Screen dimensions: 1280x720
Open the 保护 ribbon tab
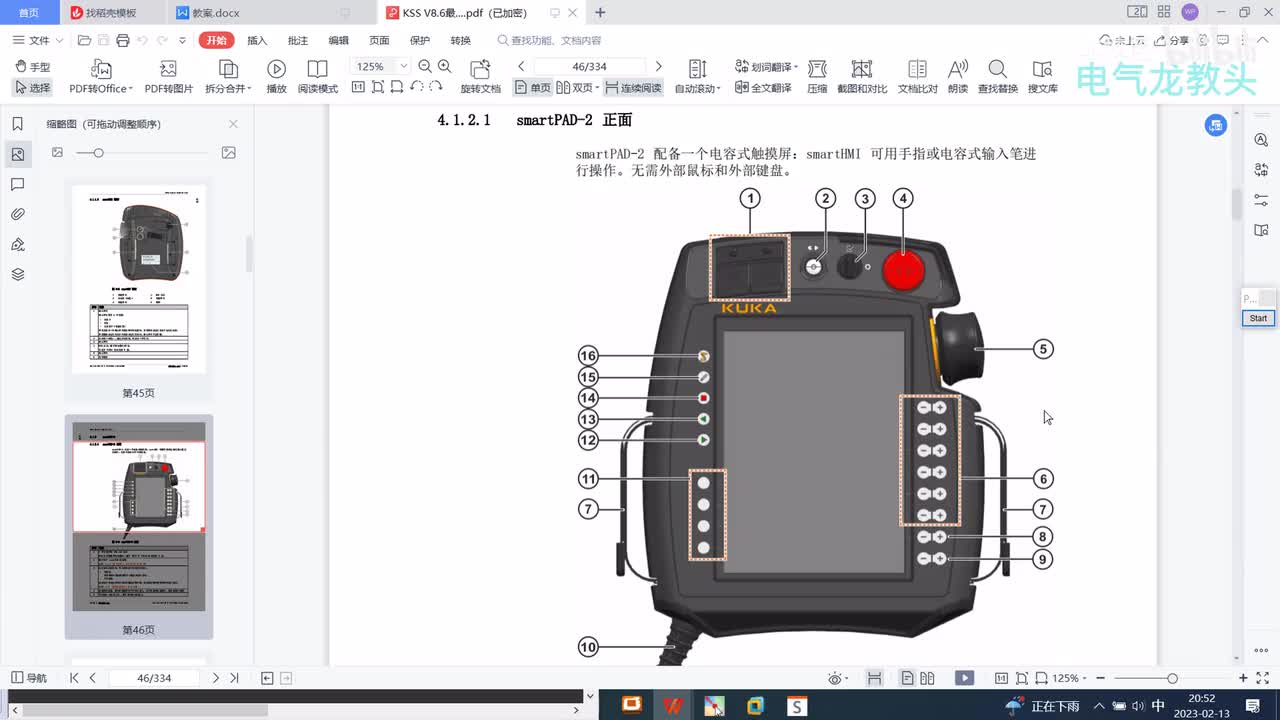point(420,40)
